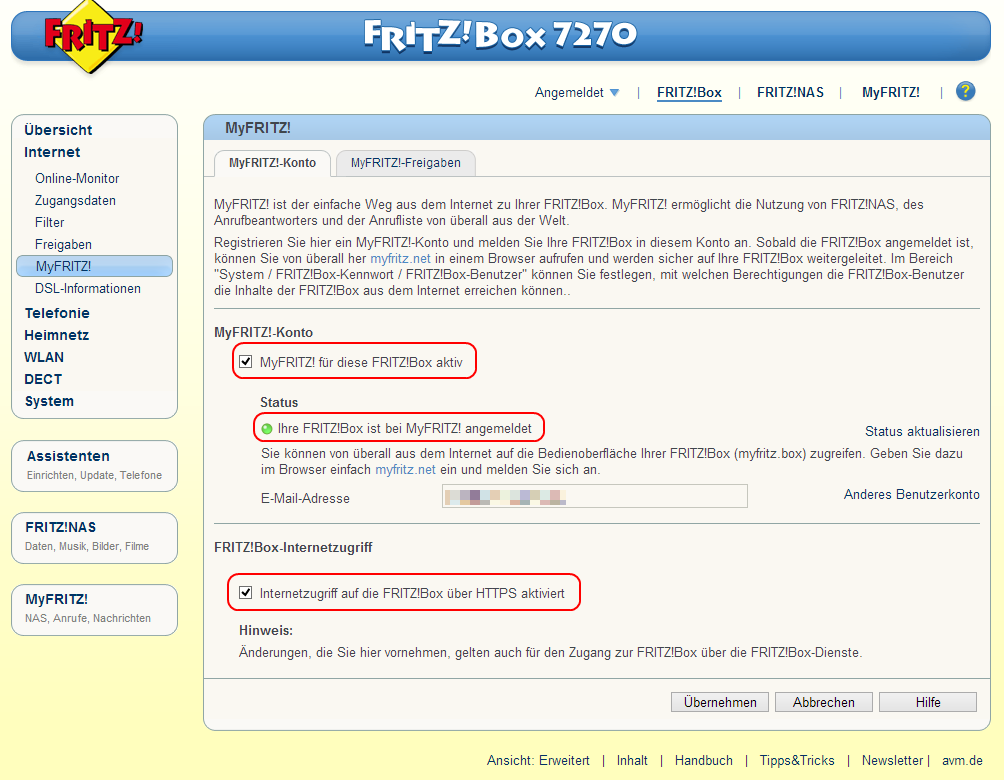Screen dimensions: 1004x780
Task: Click Anderes Benutzerkonto link
Action: pyautogui.click(x=911, y=494)
